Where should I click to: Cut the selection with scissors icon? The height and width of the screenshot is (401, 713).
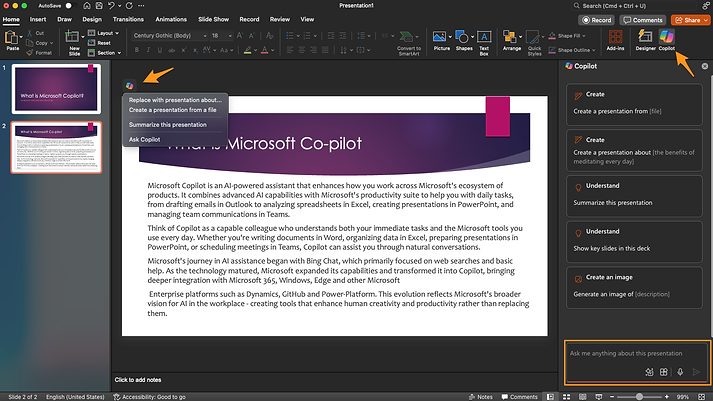(x=30, y=33)
